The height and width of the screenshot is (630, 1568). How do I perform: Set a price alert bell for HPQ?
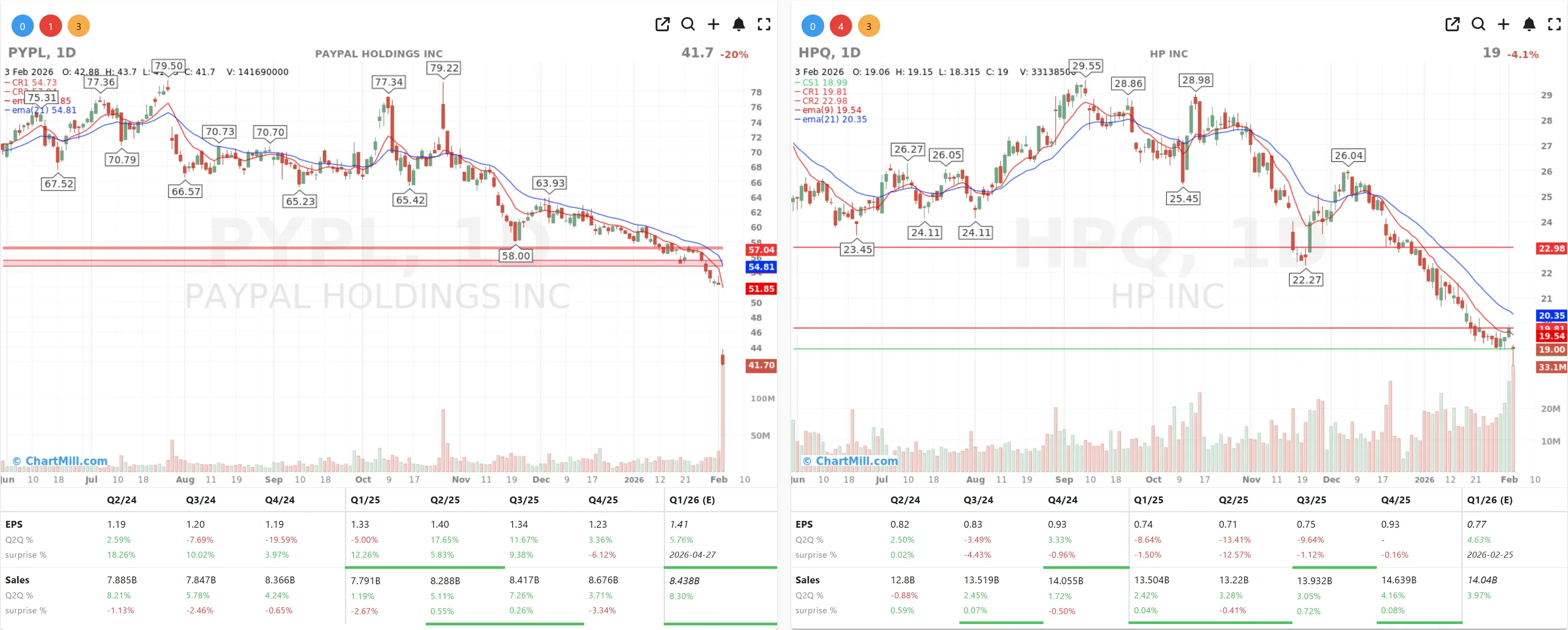click(1529, 25)
